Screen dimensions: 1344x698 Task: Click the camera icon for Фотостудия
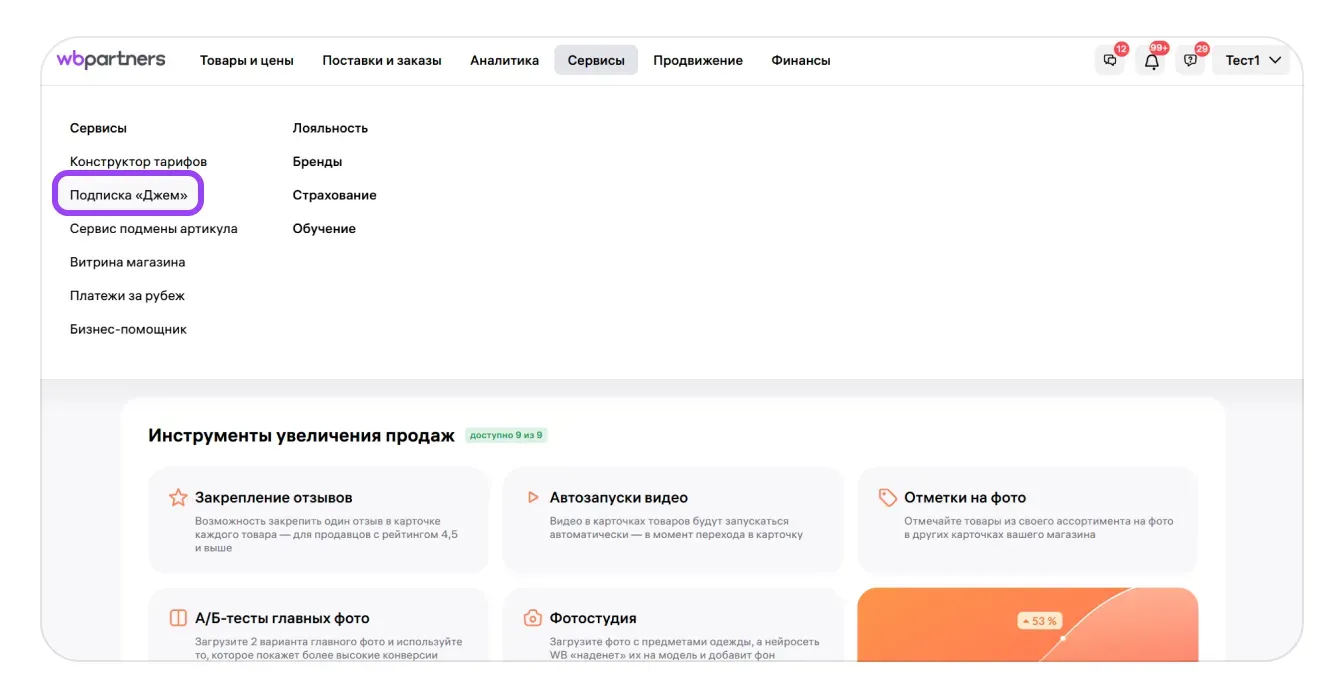pos(533,618)
